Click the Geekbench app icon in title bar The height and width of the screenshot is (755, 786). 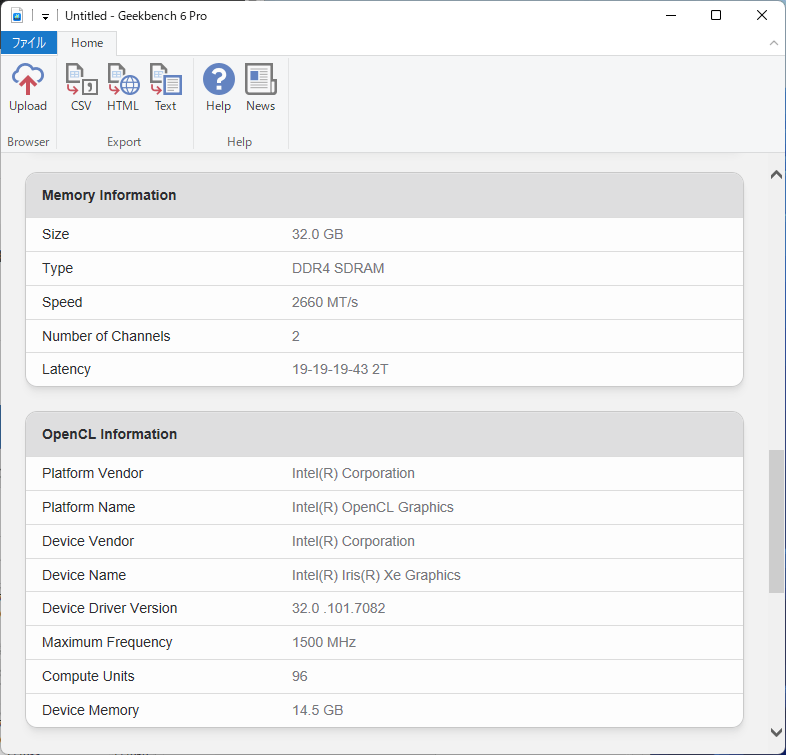tap(16, 16)
